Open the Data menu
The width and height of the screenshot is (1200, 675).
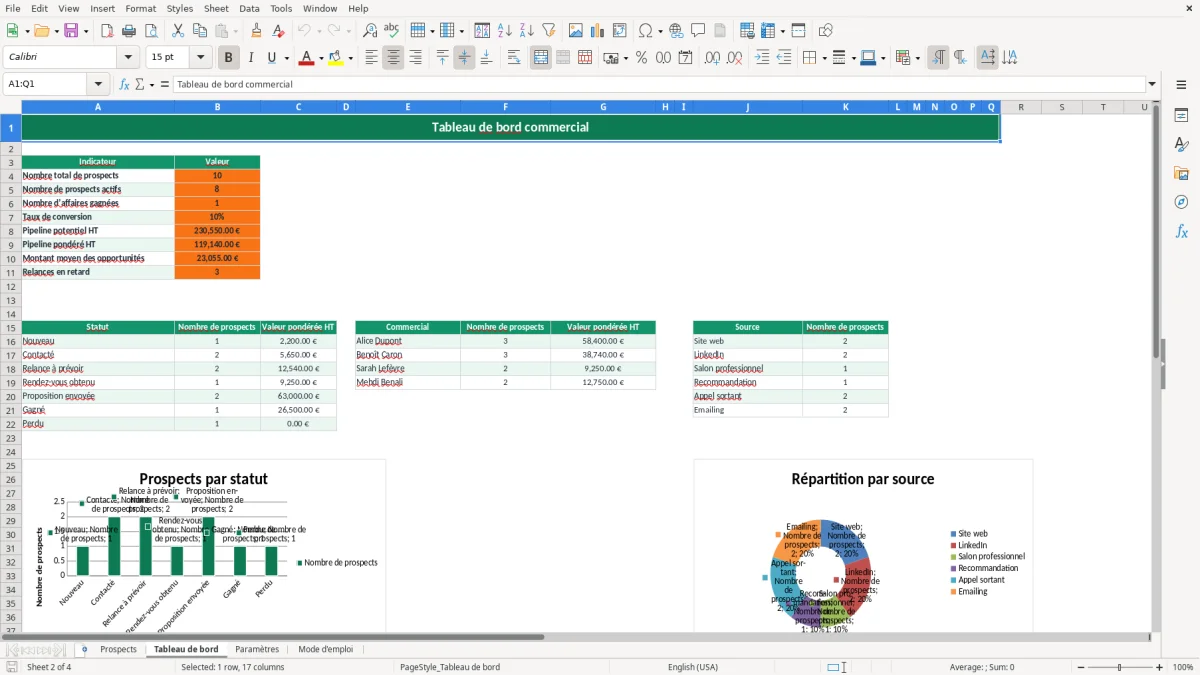[249, 8]
